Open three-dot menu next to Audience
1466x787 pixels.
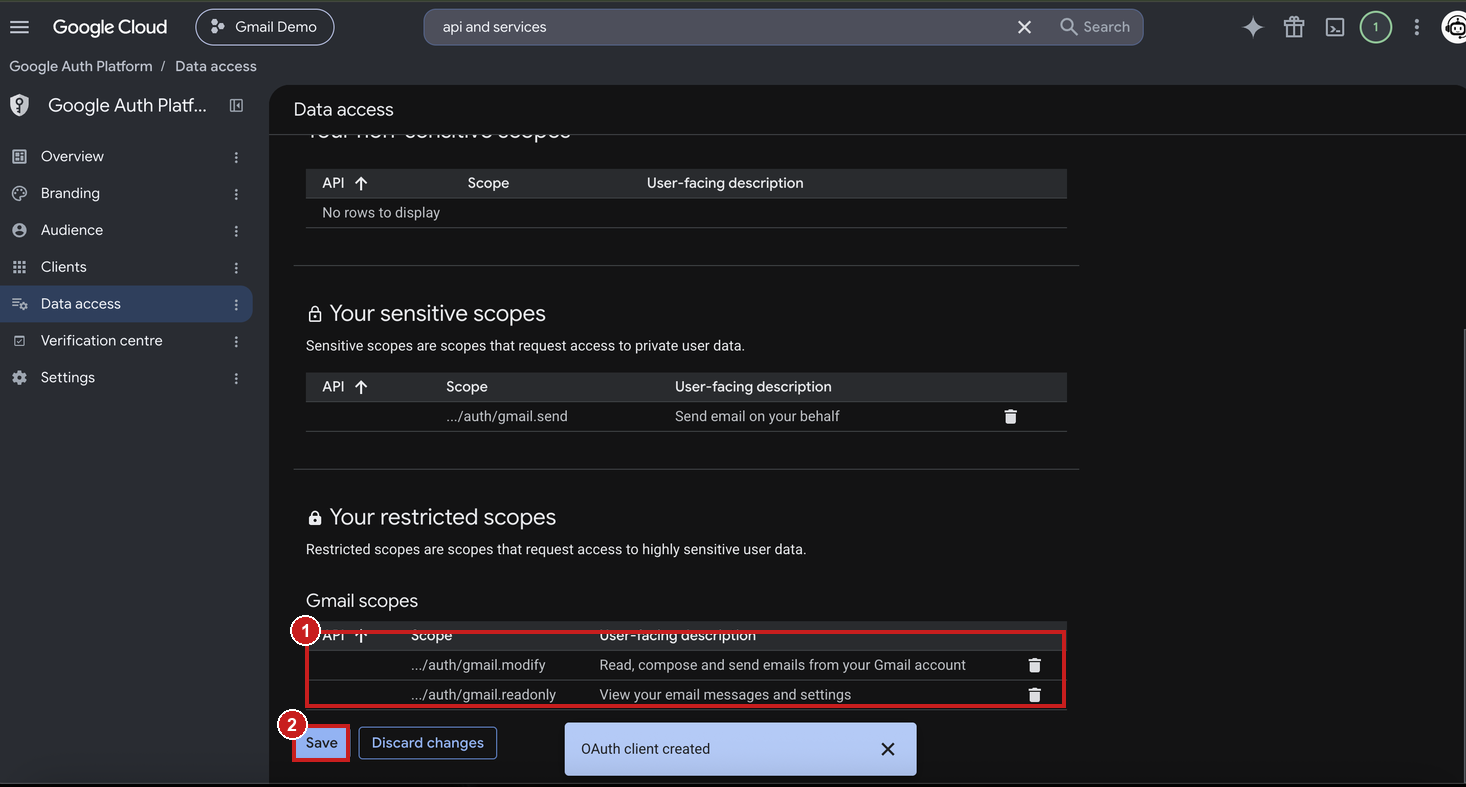click(x=236, y=231)
